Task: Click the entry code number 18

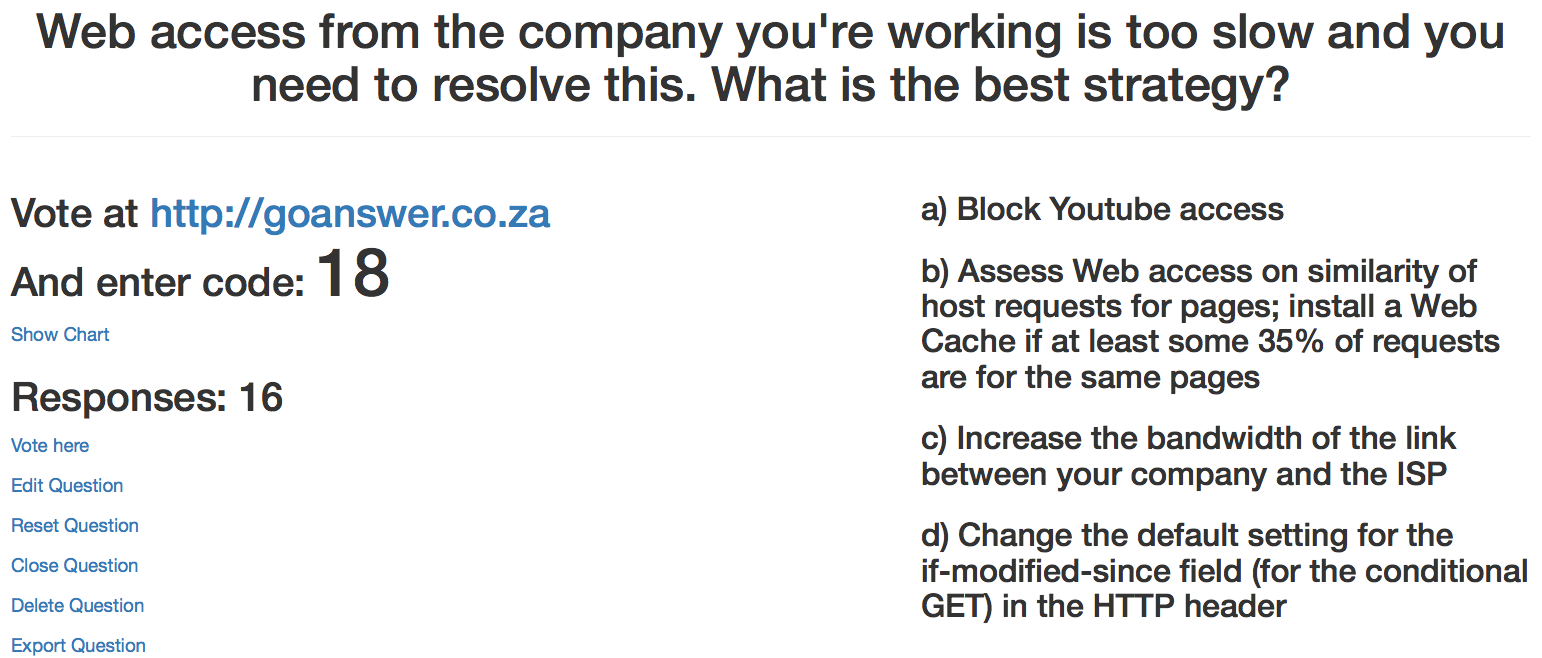Action: click(352, 274)
